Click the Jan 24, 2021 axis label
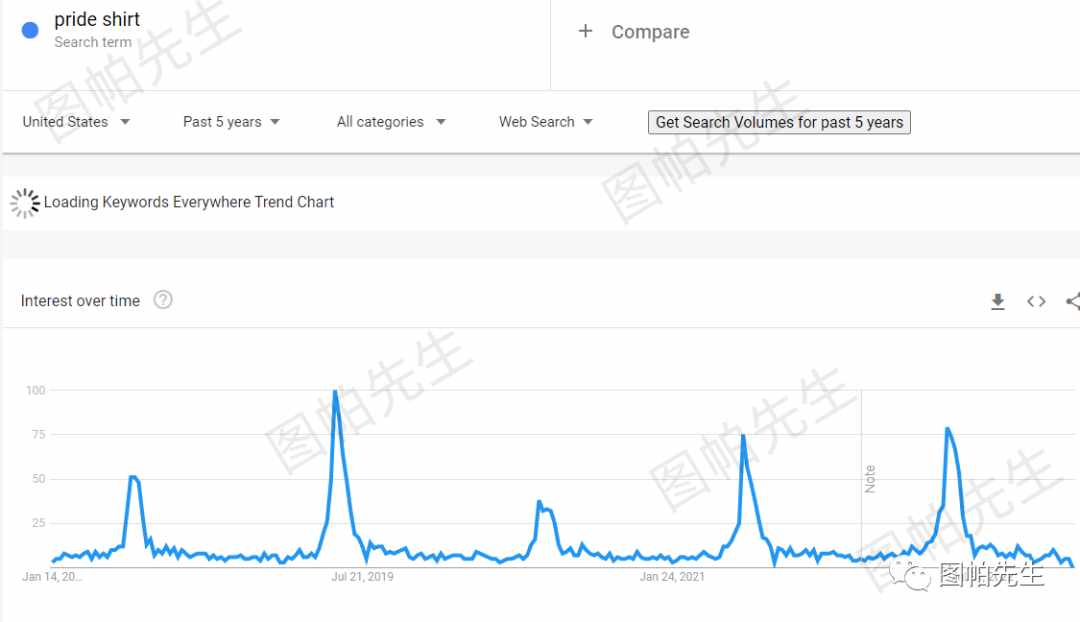The height and width of the screenshot is (622, 1080). pos(672,577)
